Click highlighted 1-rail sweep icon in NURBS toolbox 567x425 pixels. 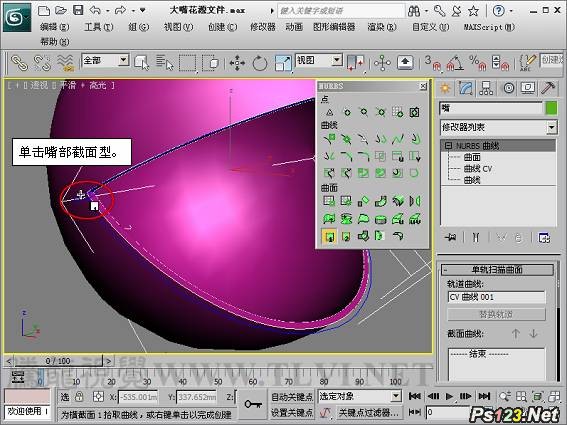pyautogui.click(x=329, y=237)
